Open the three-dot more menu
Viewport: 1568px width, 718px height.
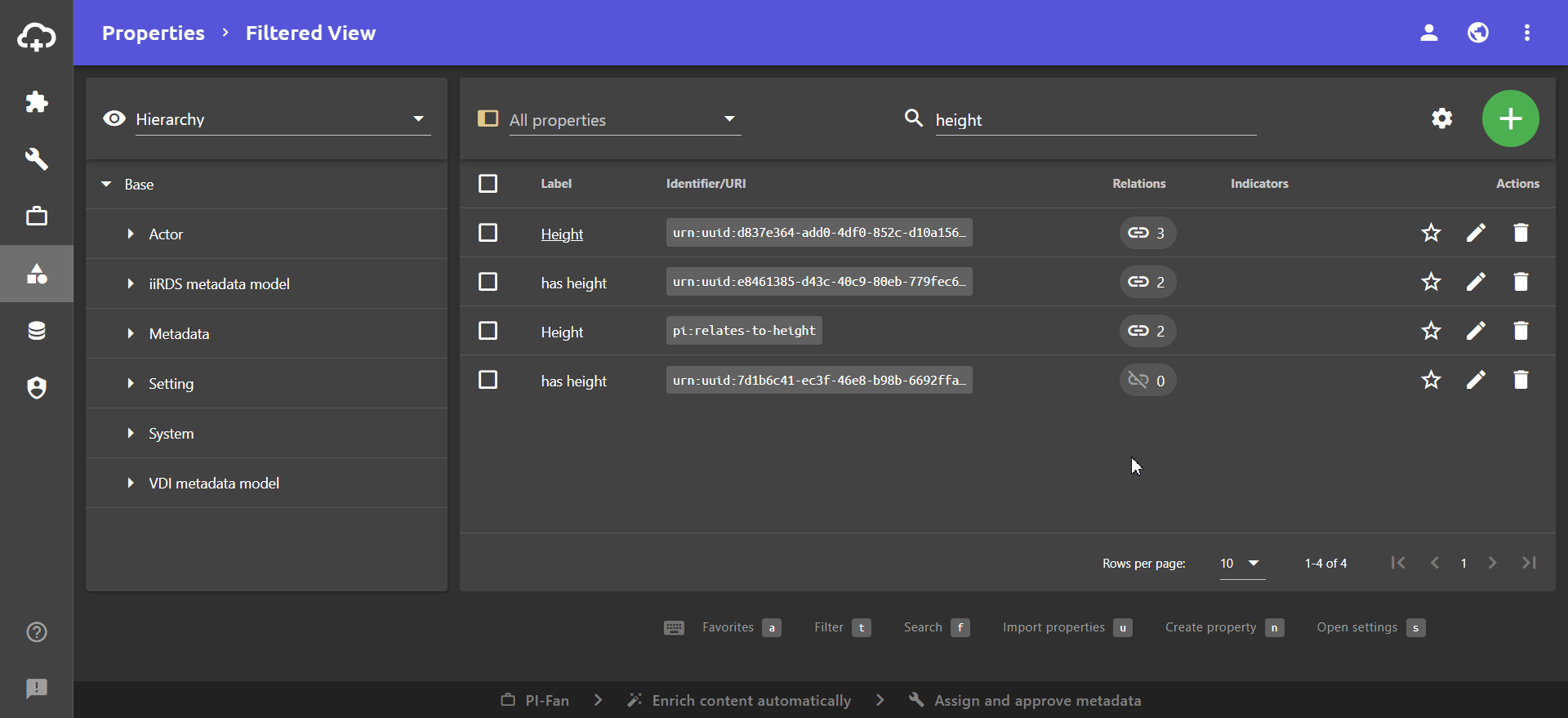[x=1527, y=33]
